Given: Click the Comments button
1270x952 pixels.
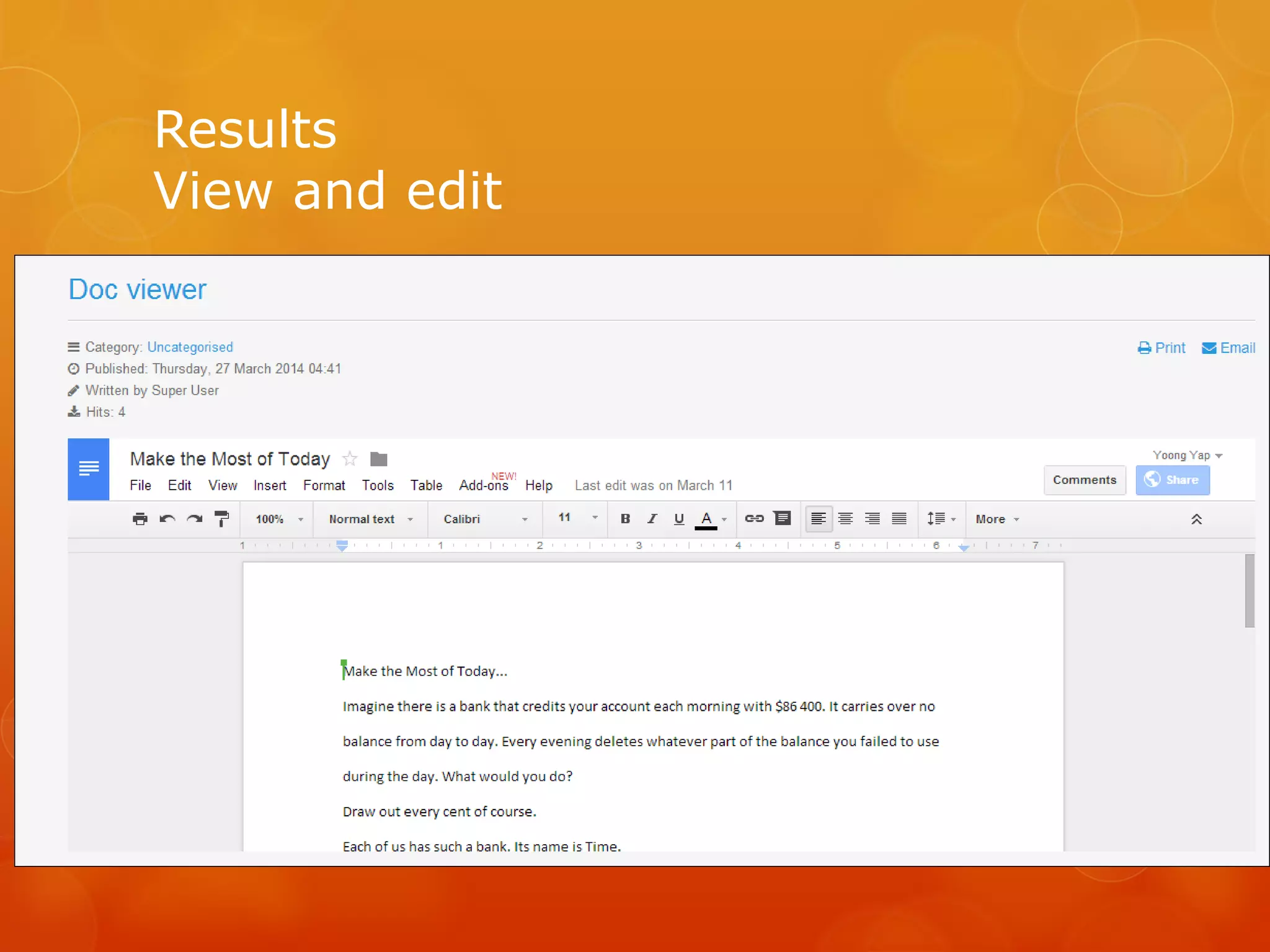Looking at the screenshot, I should (1085, 480).
